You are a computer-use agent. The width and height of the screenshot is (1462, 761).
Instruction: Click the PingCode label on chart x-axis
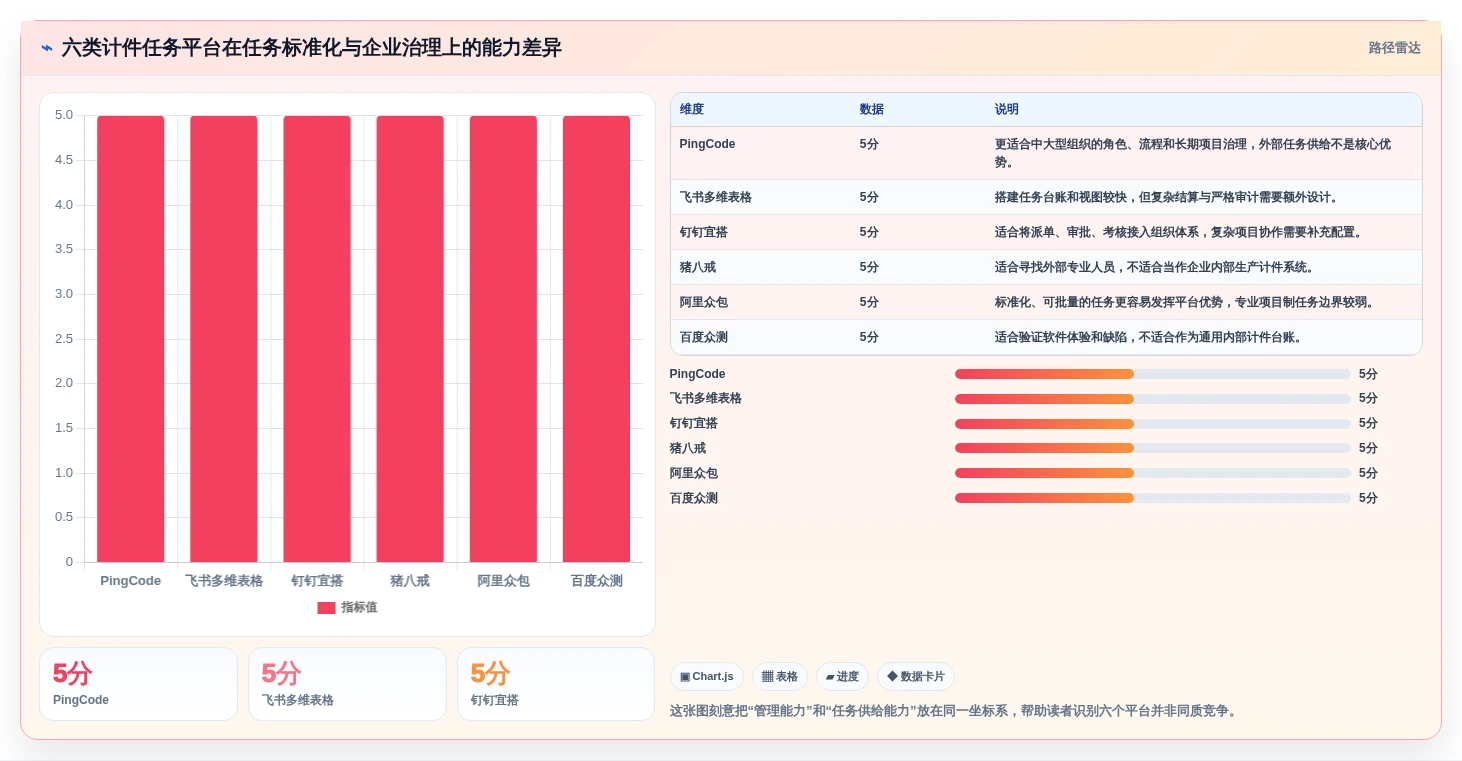(131, 581)
